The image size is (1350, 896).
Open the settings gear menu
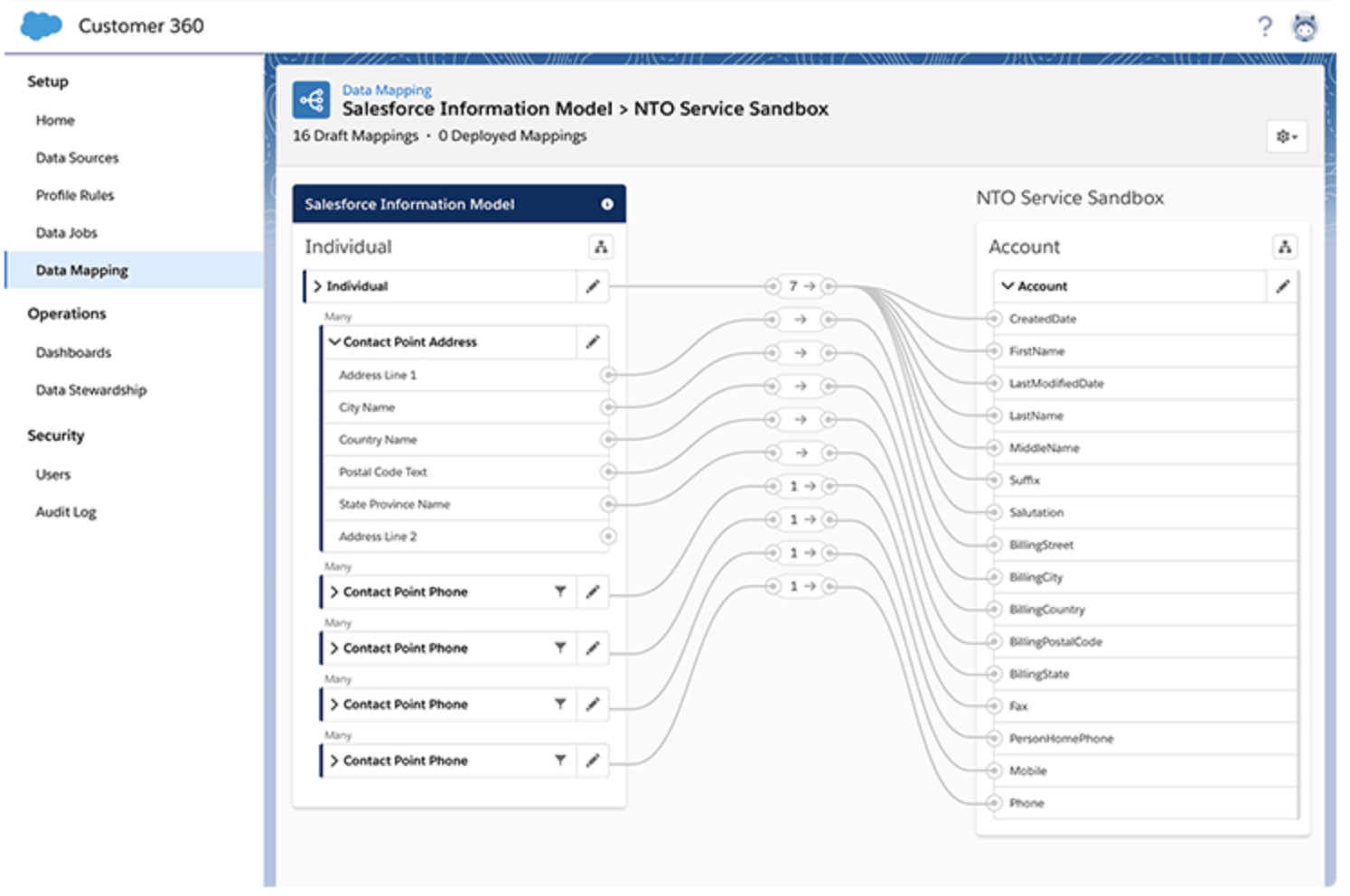click(1287, 136)
